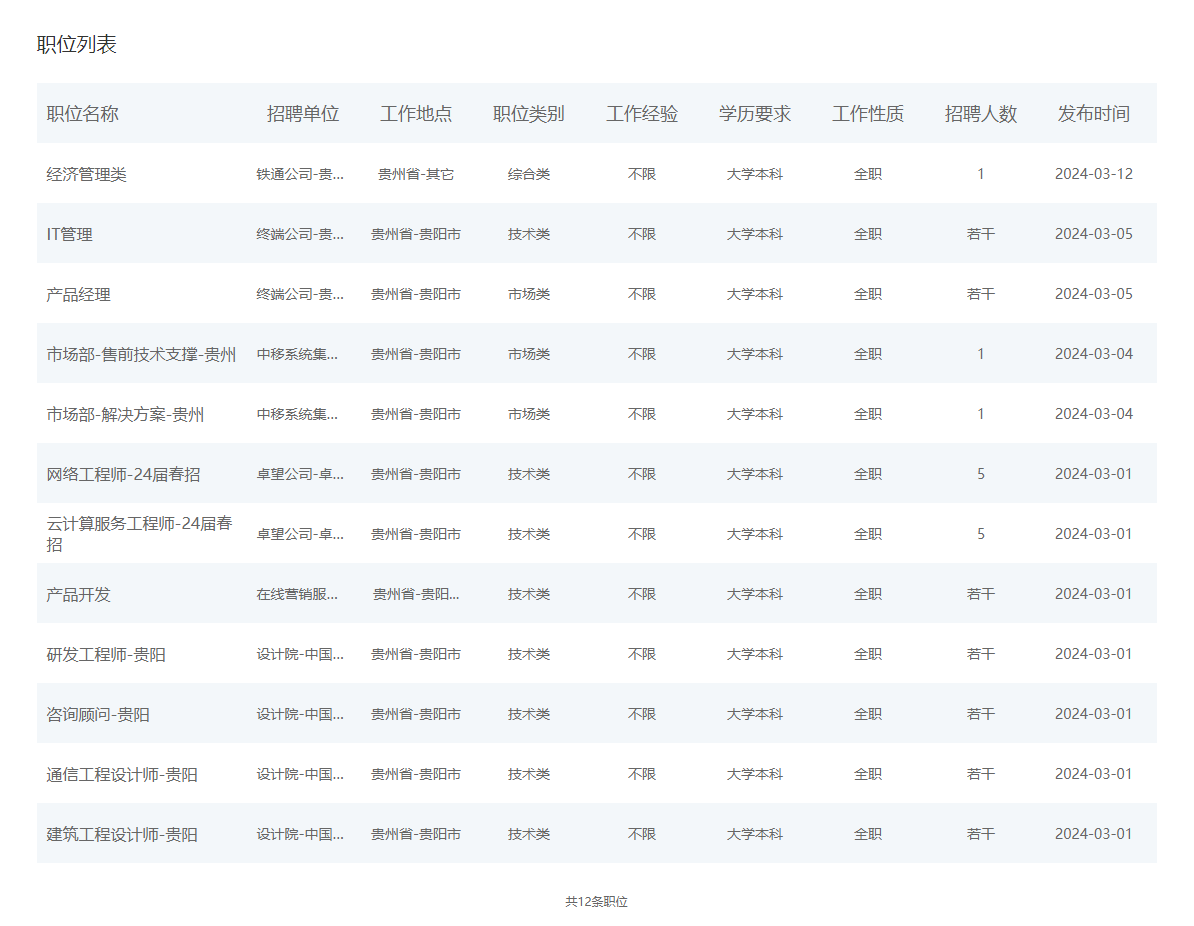Click 铁通公司 employer in first row

[300, 174]
